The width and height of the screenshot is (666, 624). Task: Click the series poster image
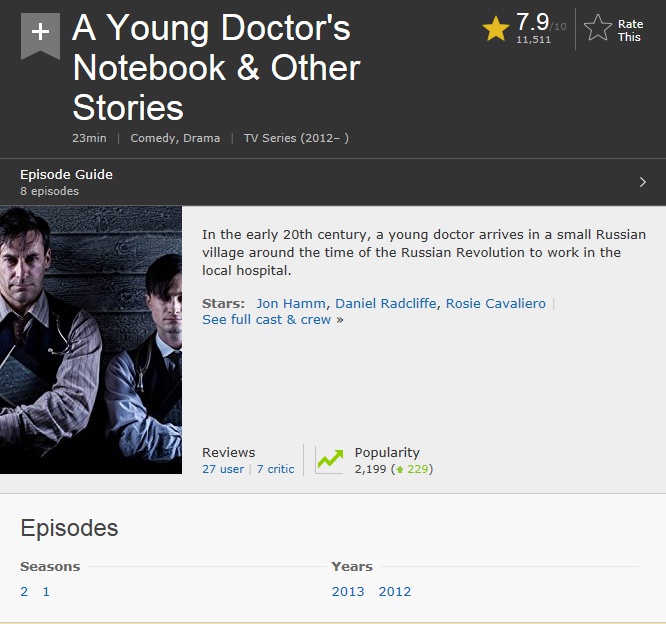click(91, 340)
